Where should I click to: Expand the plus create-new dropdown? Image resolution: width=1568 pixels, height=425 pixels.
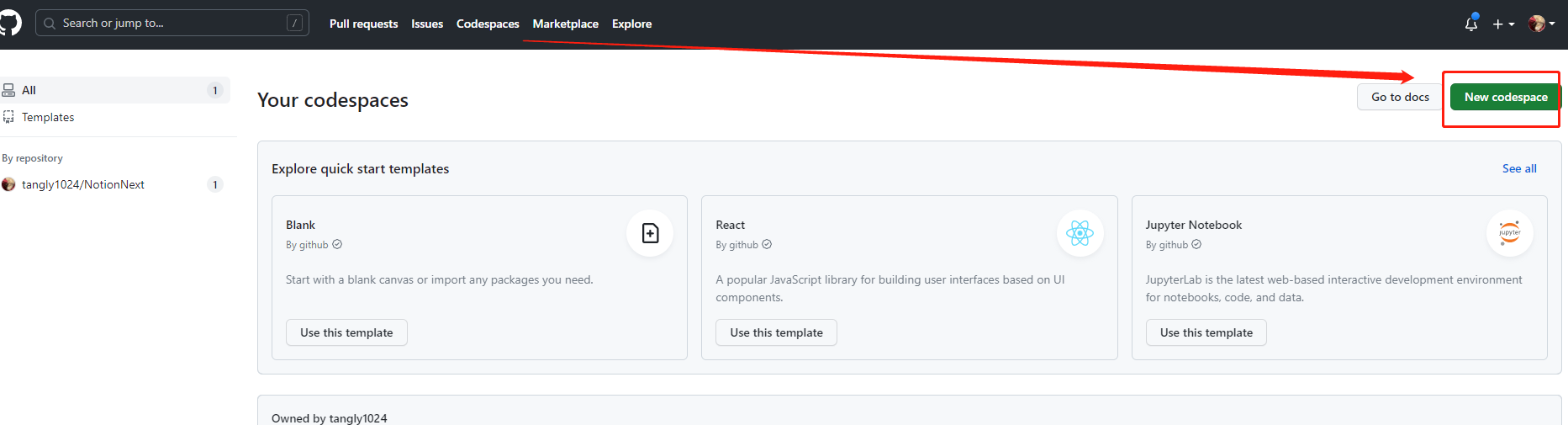point(1503,24)
